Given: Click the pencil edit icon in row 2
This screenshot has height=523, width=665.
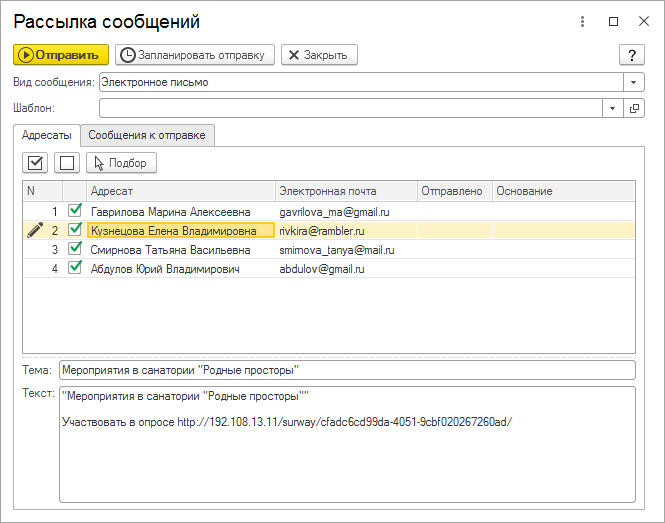Looking at the screenshot, I should [35, 230].
